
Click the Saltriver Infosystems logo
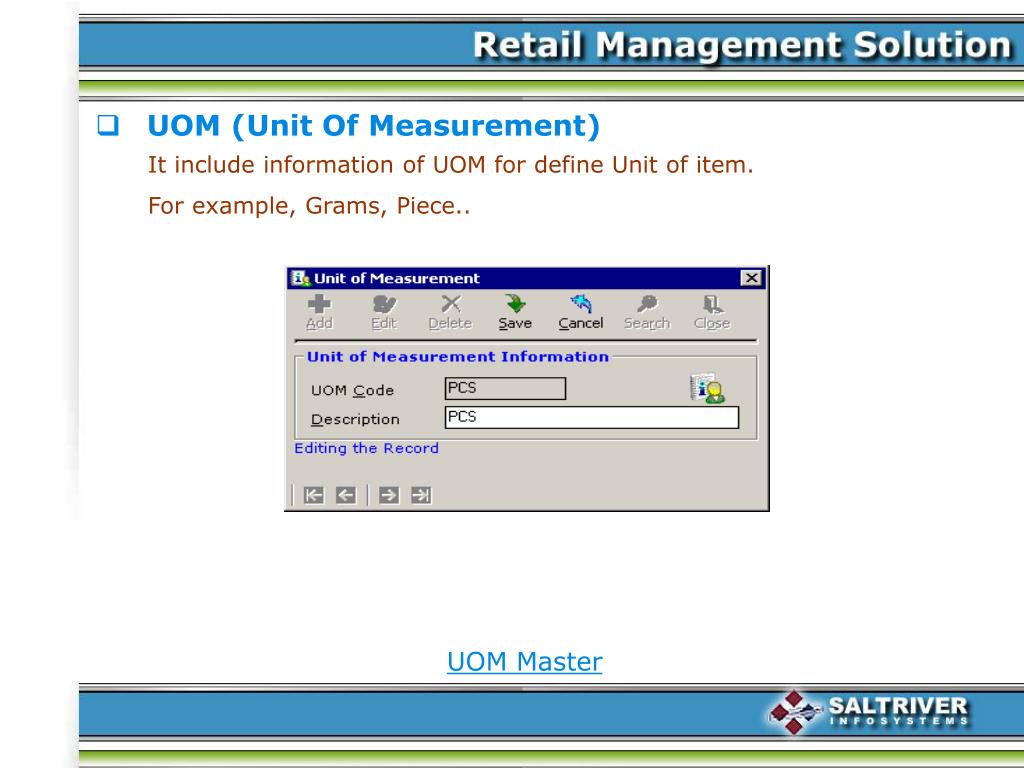pos(869,712)
